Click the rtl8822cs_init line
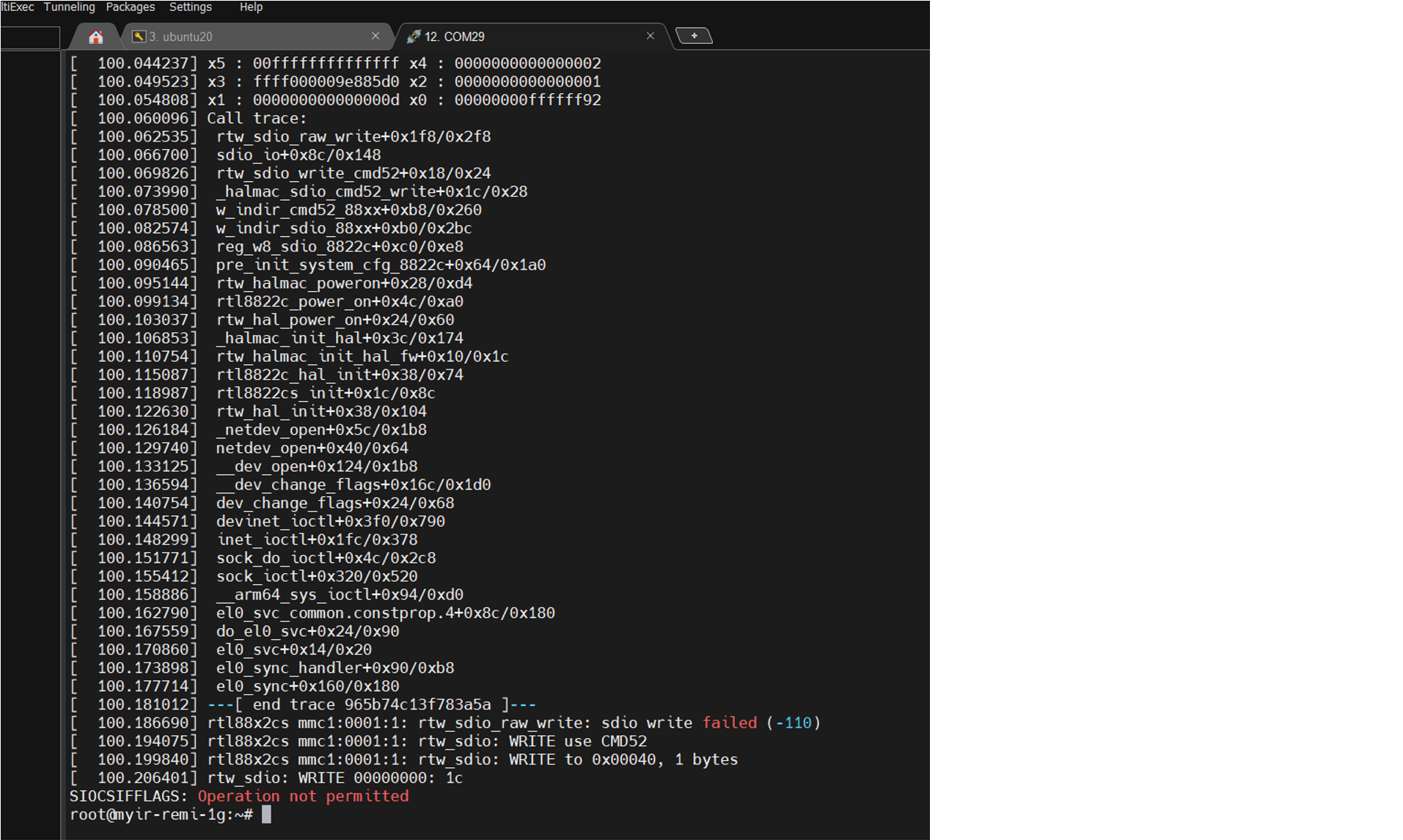This screenshot has height=840, width=1403. (x=252, y=394)
